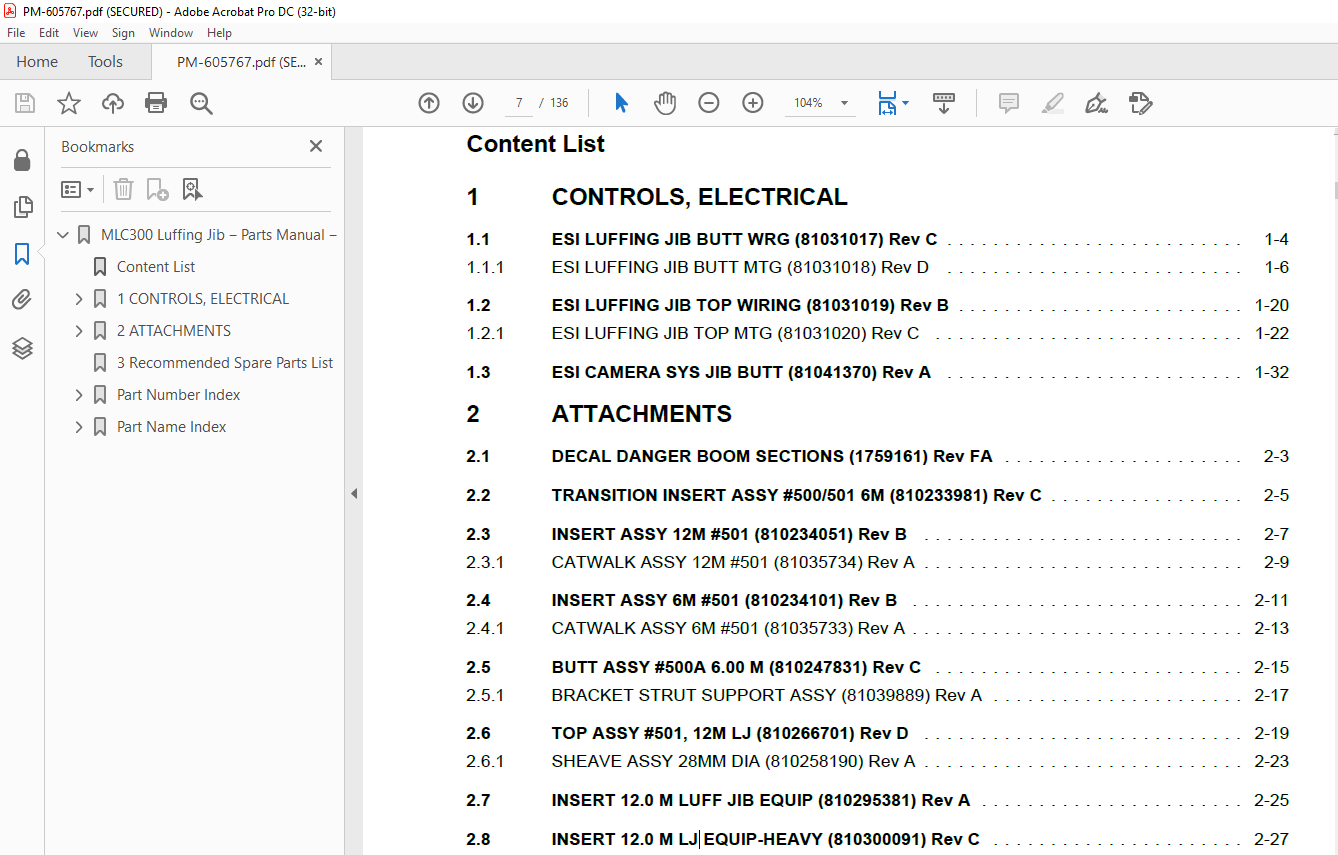Viewport: 1338px width, 855px height.
Task: Open the Window menu
Action: [171, 33]
